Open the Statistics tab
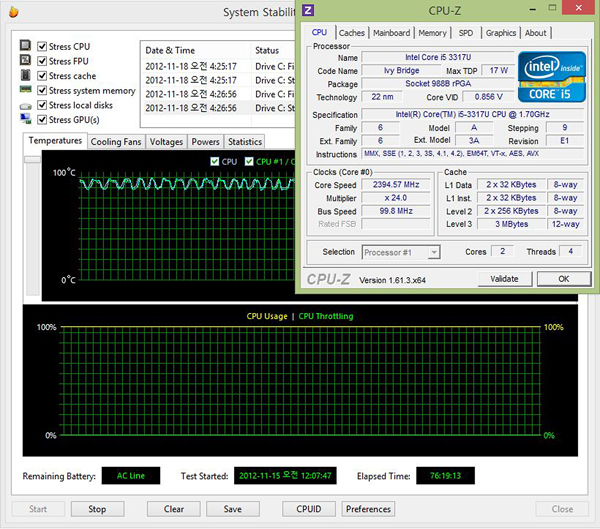 click(x=245, y=142)
